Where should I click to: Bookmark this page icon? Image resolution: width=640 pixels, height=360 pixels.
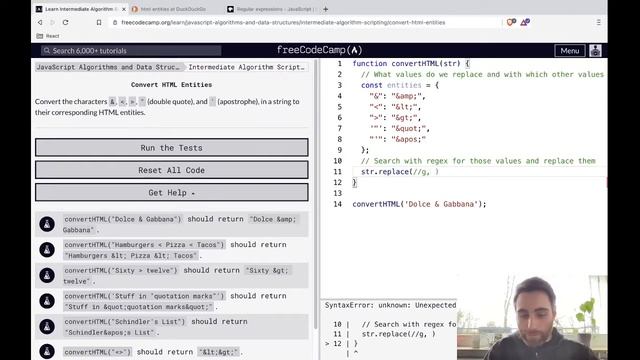(99, 22)
